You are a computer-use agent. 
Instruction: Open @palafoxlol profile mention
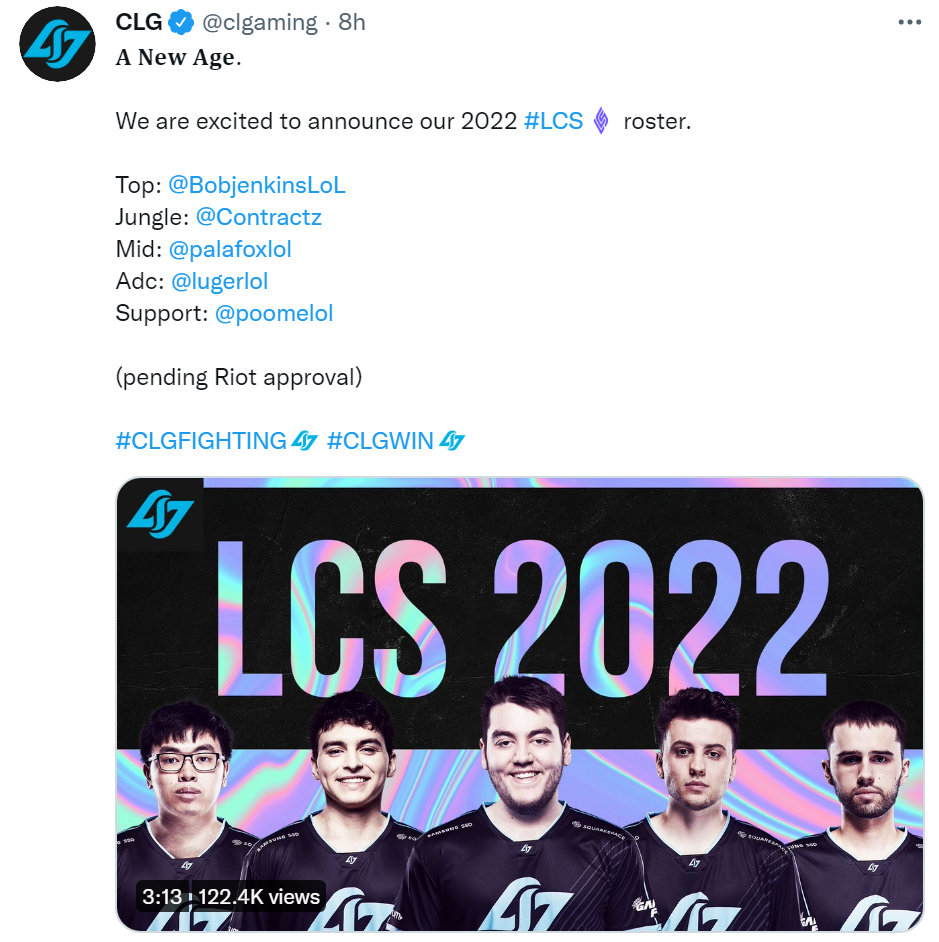[230, 249]
